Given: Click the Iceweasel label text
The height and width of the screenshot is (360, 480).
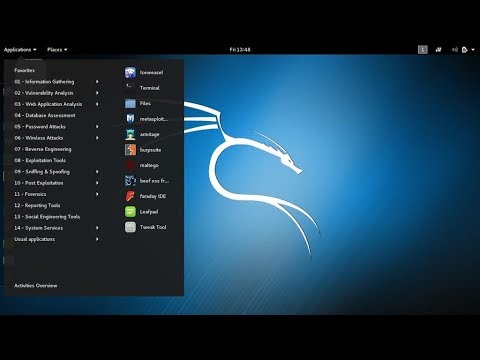Looking at the screenshot, I should [151, 72].
